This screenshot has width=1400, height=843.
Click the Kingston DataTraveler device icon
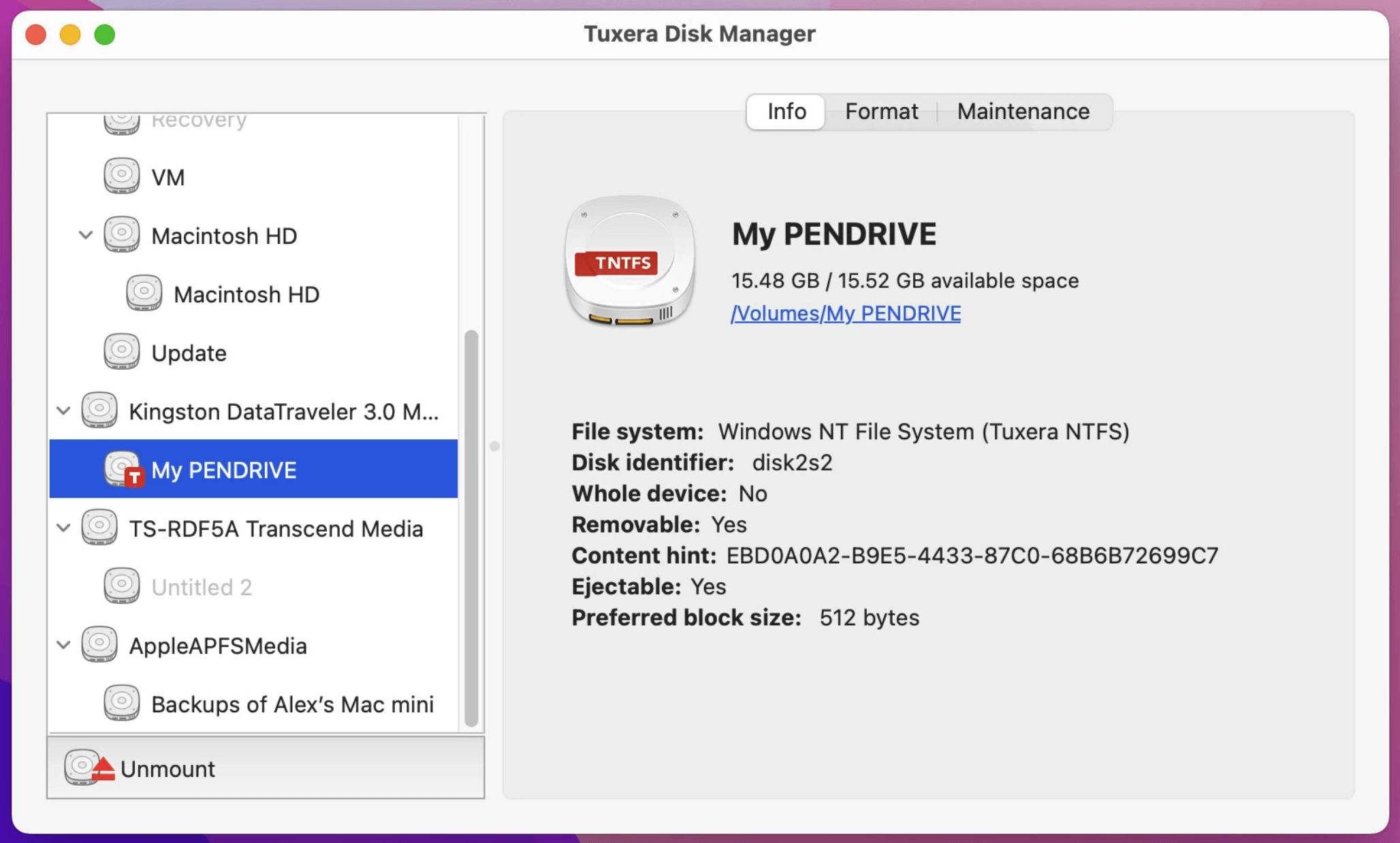pyautogui.click(x=99, y=409)
